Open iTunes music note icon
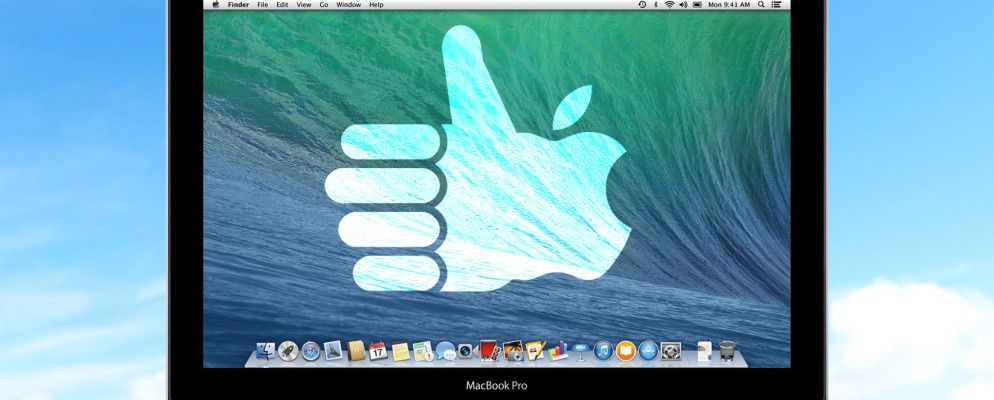 pos(603,351)
